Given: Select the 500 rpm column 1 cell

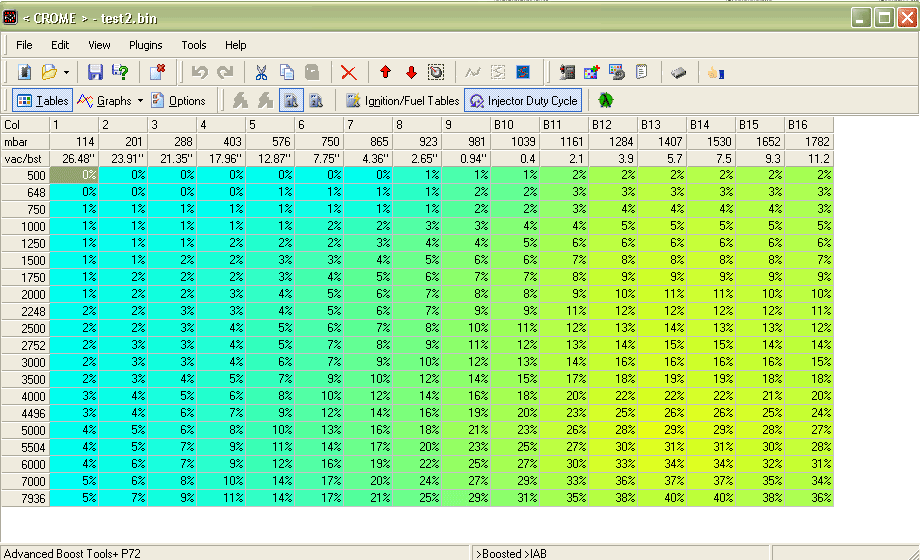Looking at the screenshot, I should (x=74, y=174).
